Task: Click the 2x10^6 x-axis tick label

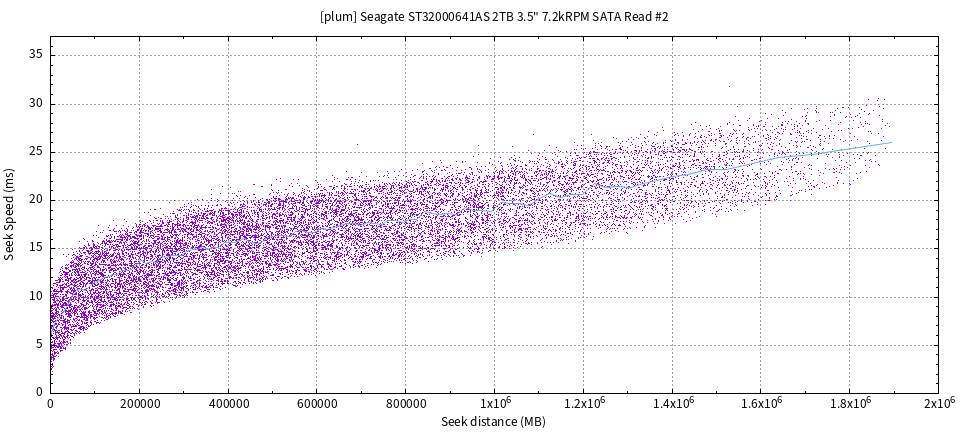Action: pyautogui.click(x=937, y=403)
